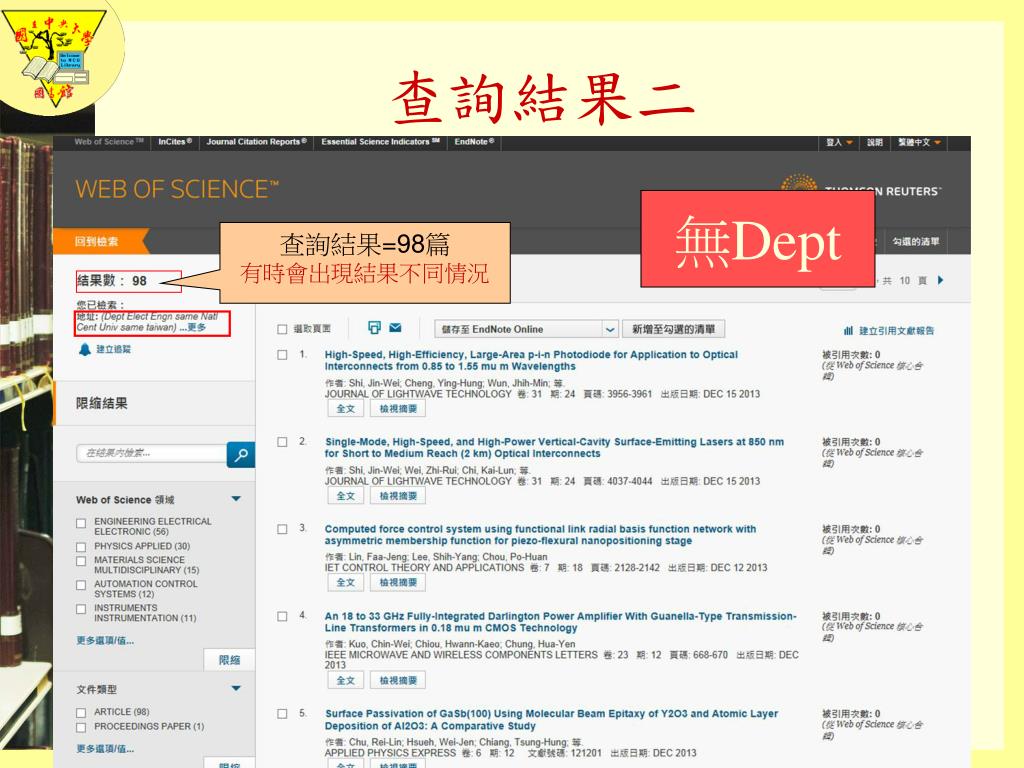Open Essential Science Indicators menu item

[x=381, y=142]
